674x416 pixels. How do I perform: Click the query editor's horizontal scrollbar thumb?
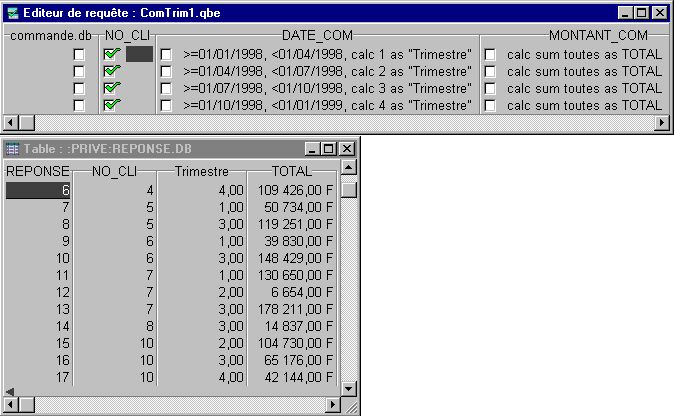click(25, 122)
